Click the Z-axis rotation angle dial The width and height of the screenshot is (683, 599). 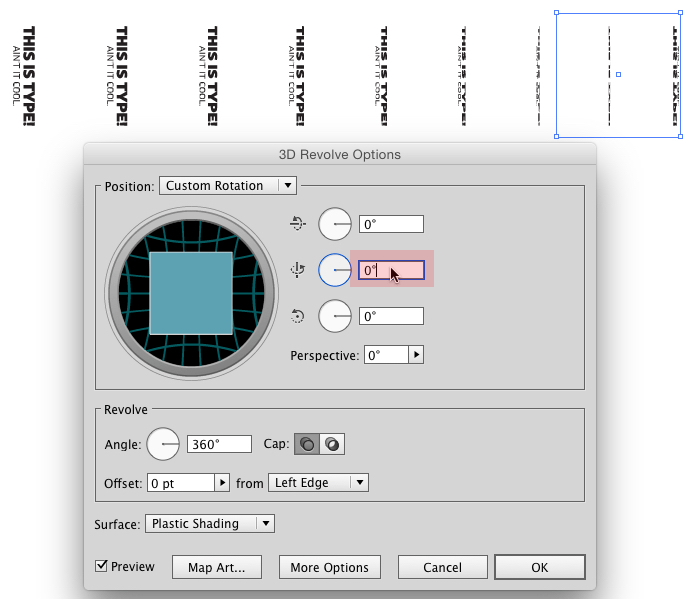point(335,316)
